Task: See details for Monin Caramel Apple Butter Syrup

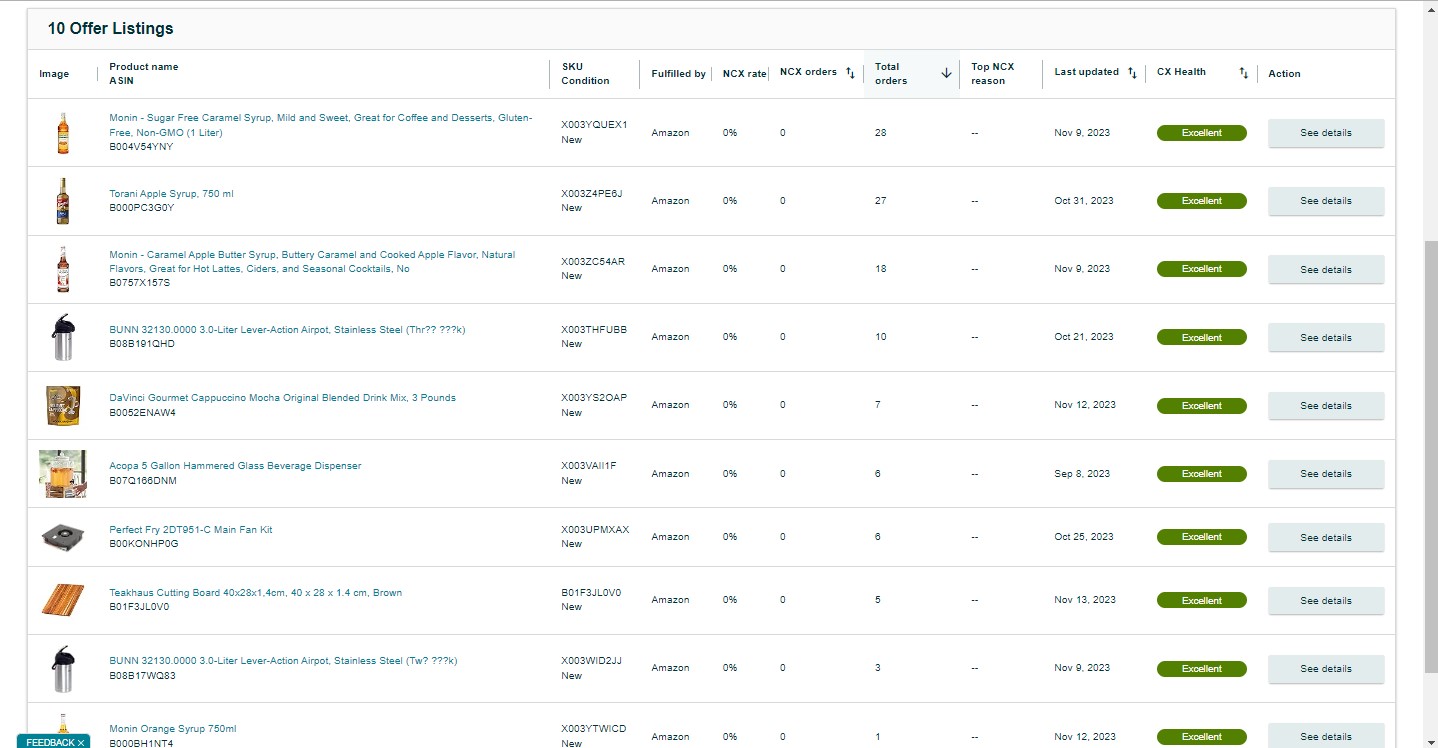Action: pos(1326,269)
